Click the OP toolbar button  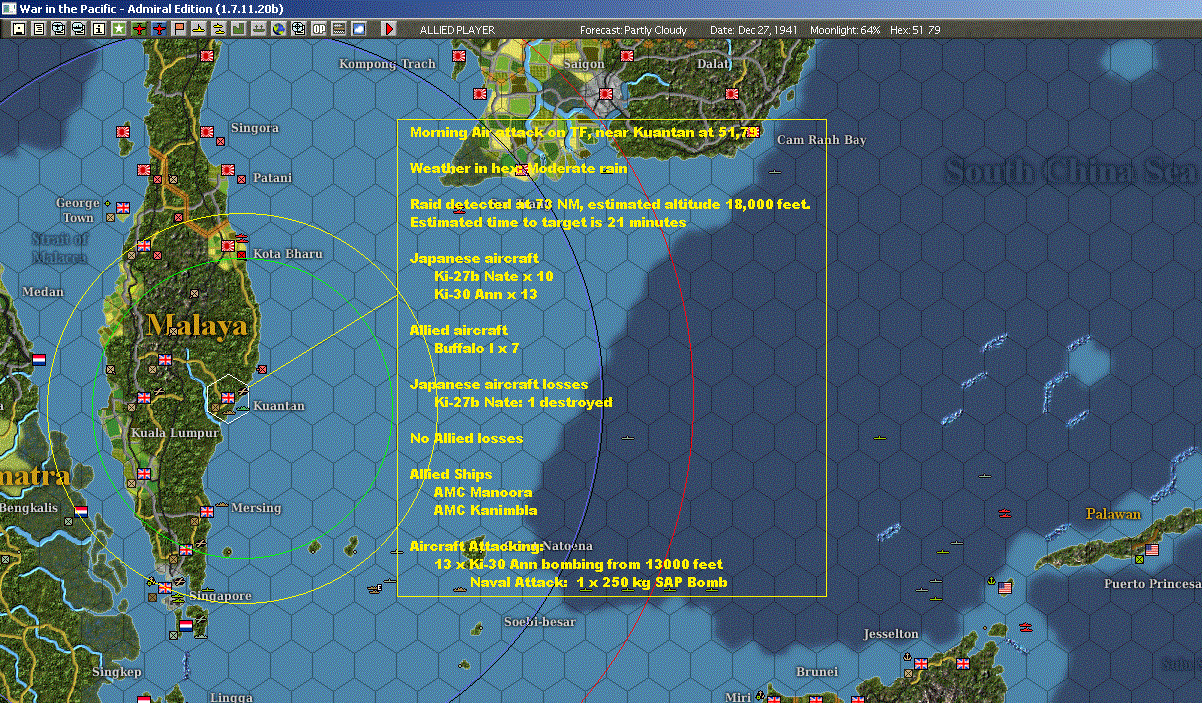318,29
